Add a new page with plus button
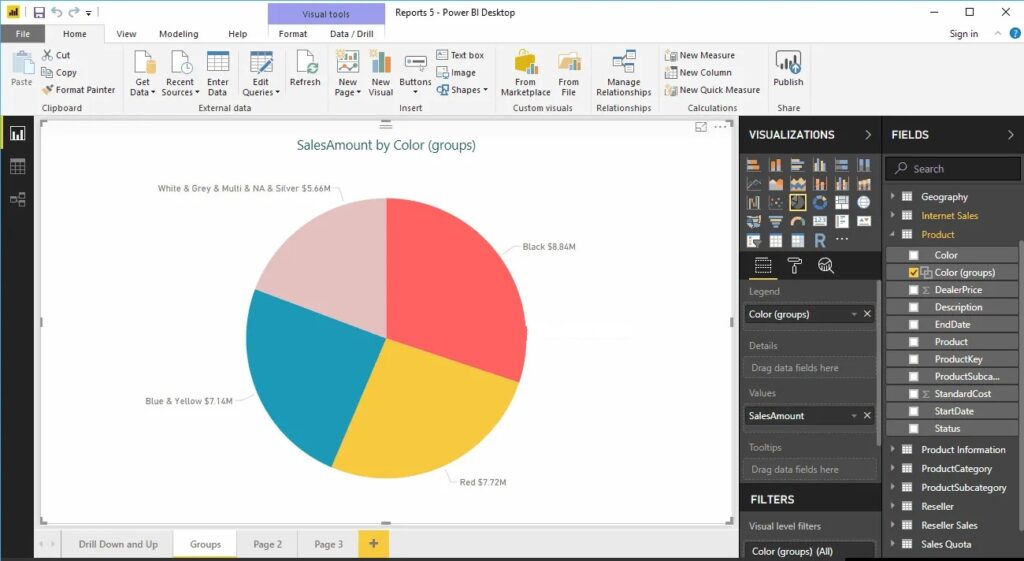 point(374,543)
